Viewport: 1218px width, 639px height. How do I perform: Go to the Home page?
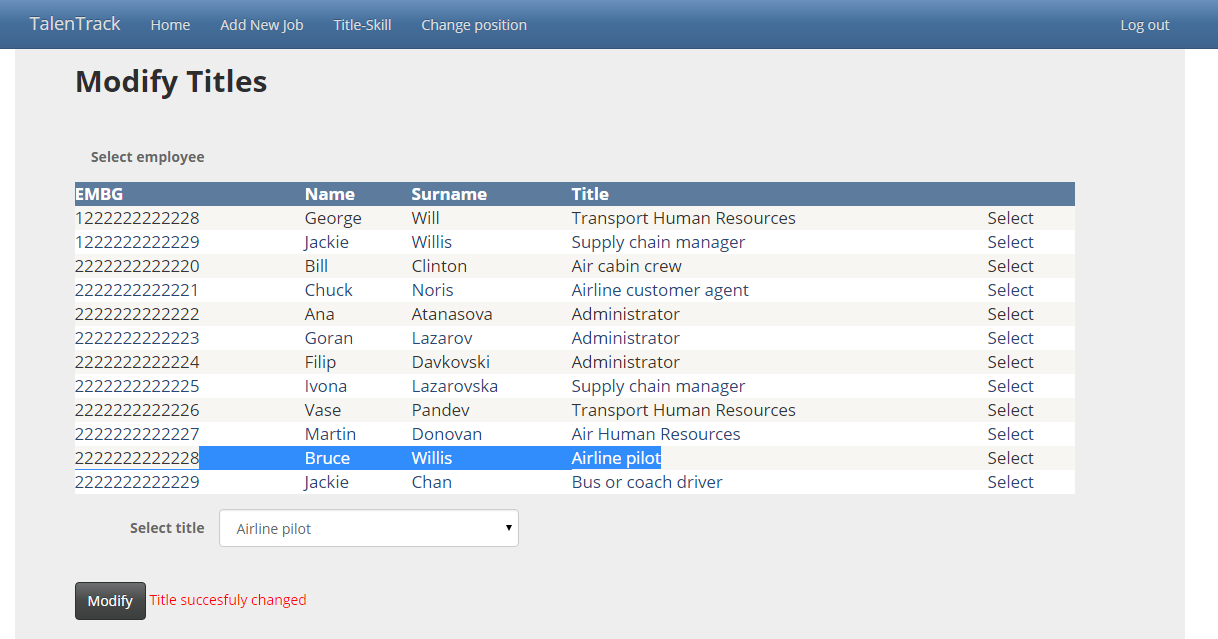(x=170, y=25)
